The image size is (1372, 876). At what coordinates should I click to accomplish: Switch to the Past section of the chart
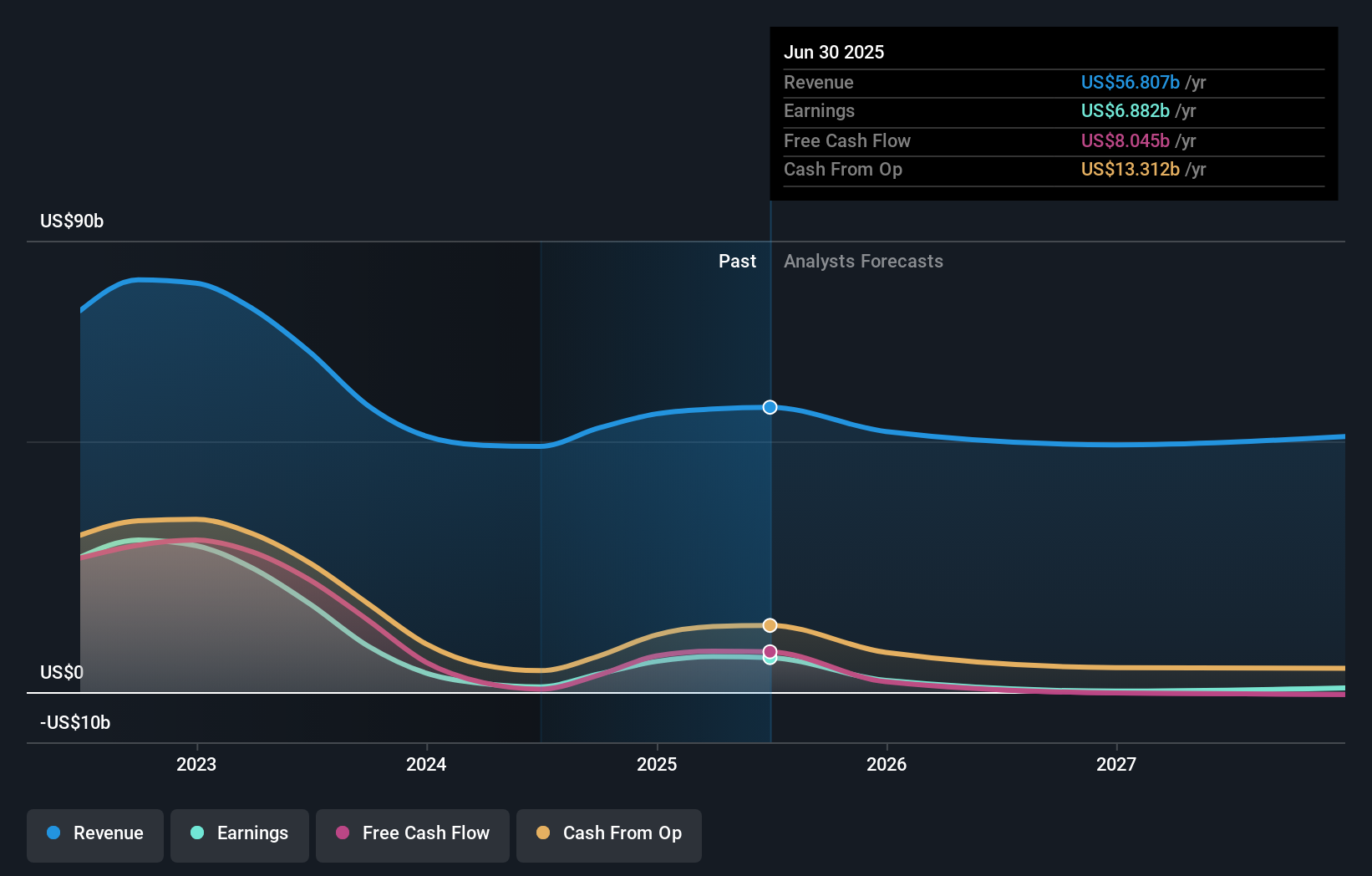pyautogui.click(x=737, y=262)
